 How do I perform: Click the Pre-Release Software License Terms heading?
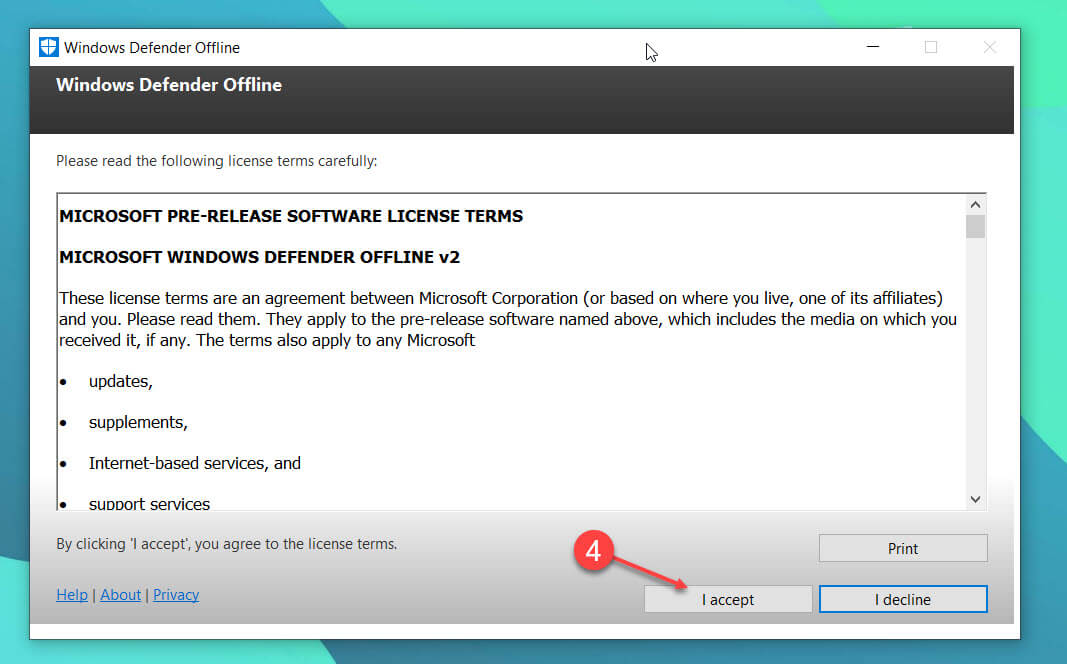tap(291, 216)
